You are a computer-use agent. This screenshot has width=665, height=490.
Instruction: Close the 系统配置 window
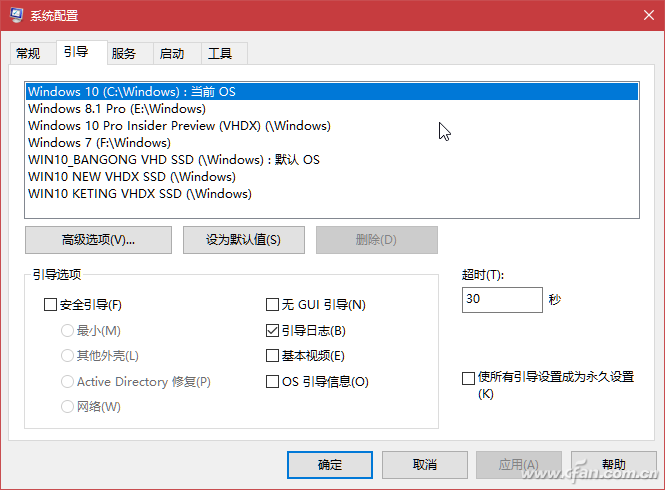[x=648, y=15]
